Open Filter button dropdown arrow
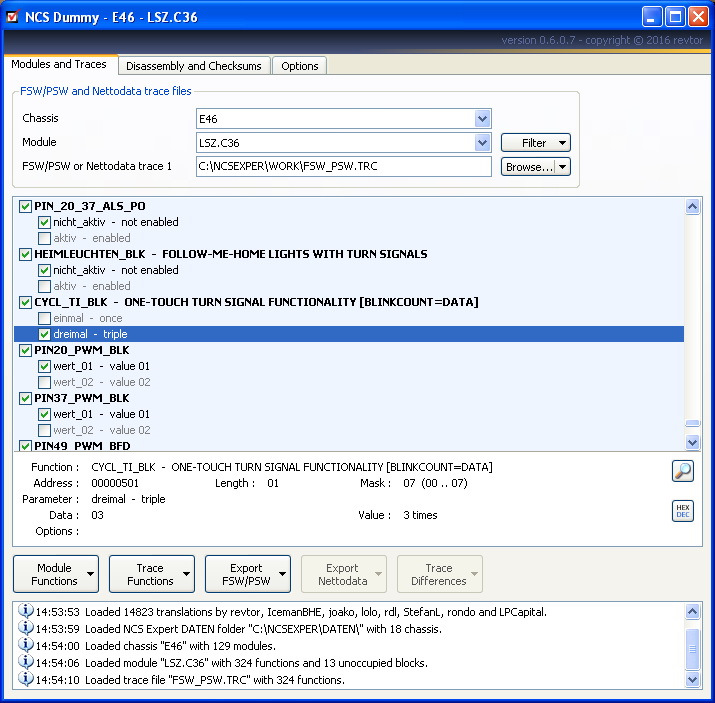The image size is (715, 703). click(562, 143)
